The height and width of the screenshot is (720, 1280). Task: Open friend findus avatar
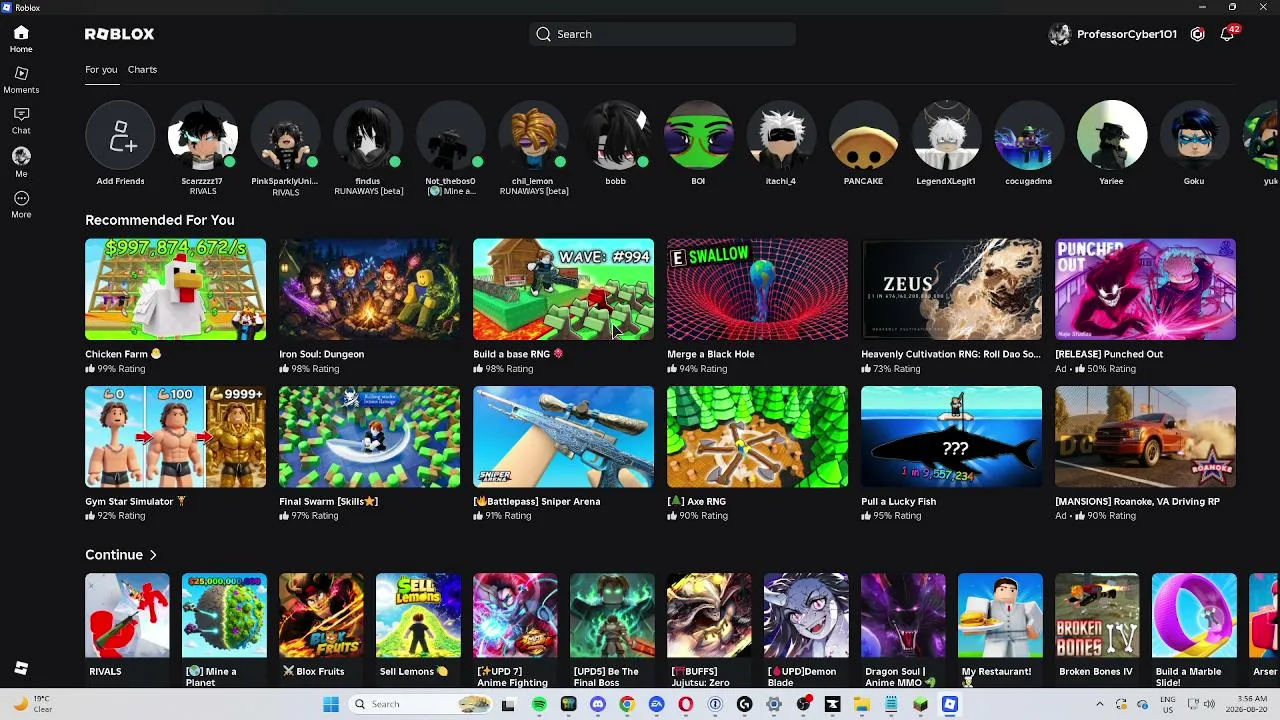tap(368, 135)
